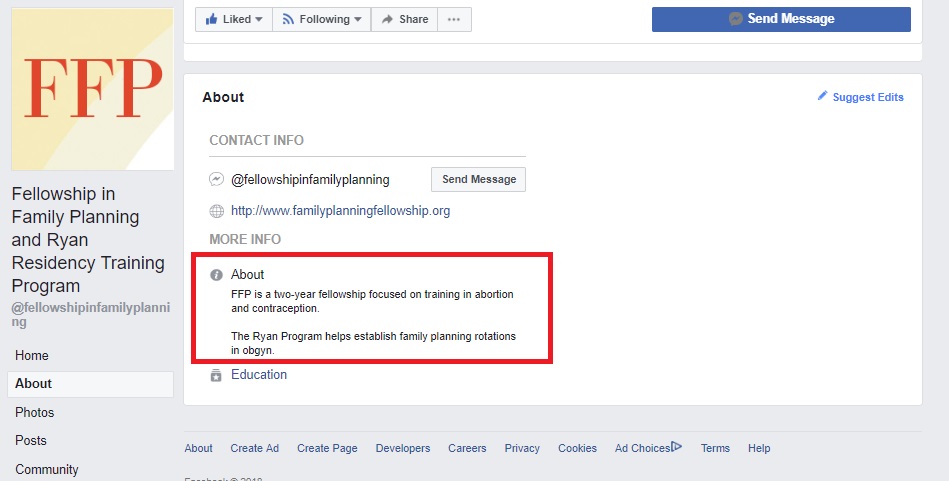Click the 'FFP is a two-year fellowship' description text
949x481 pixels.
[372, 301]
